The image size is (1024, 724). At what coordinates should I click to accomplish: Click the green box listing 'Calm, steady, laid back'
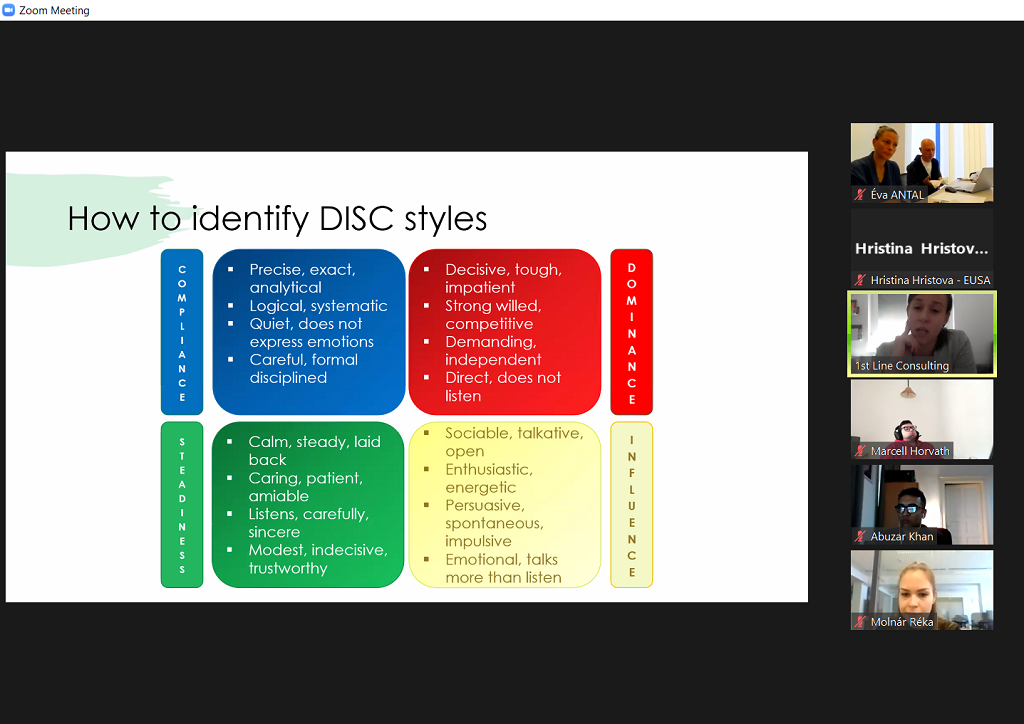(x=308, y=504)
